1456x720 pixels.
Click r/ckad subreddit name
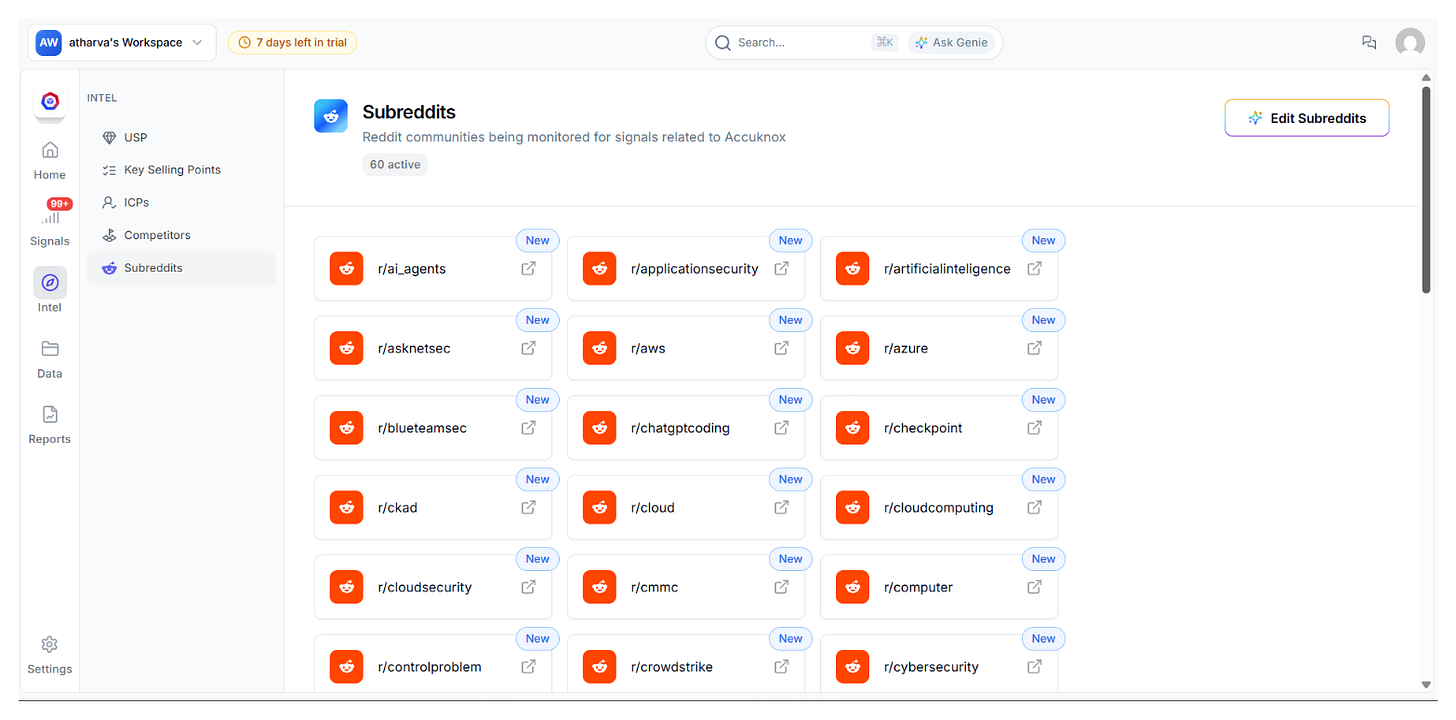tap(398, 507)
